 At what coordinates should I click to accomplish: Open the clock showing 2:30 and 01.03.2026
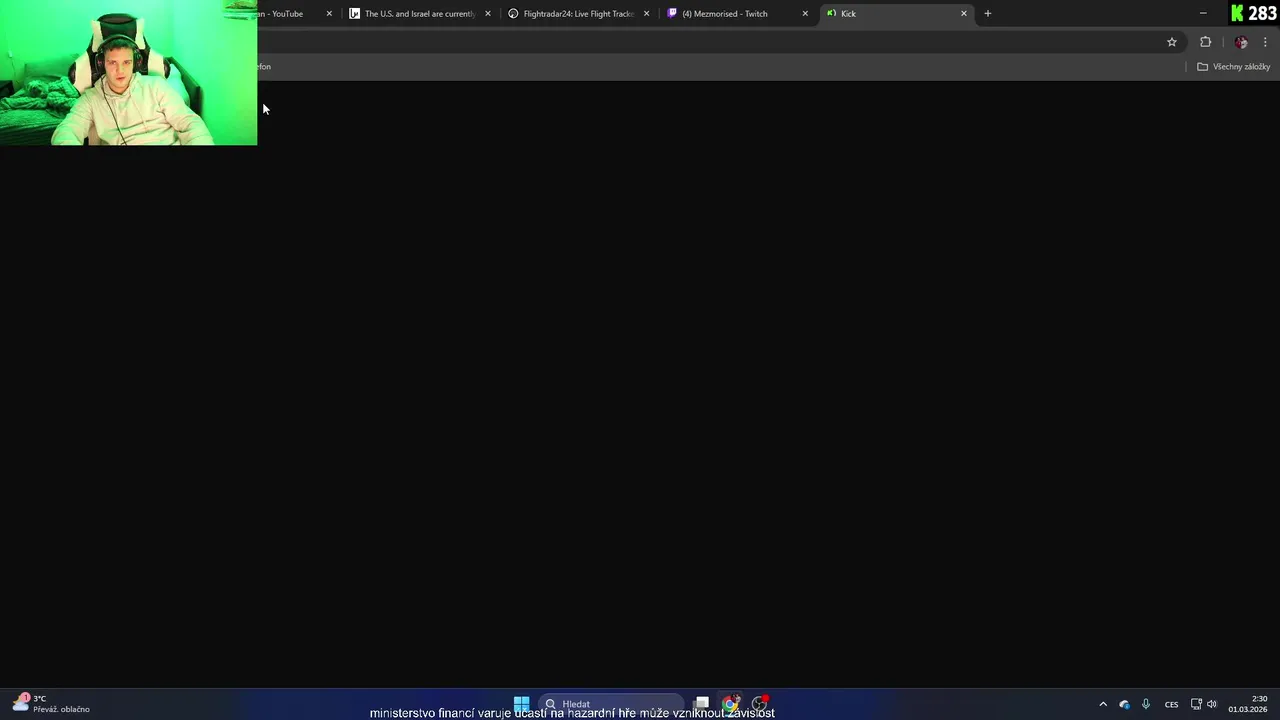pos(1248,704)
